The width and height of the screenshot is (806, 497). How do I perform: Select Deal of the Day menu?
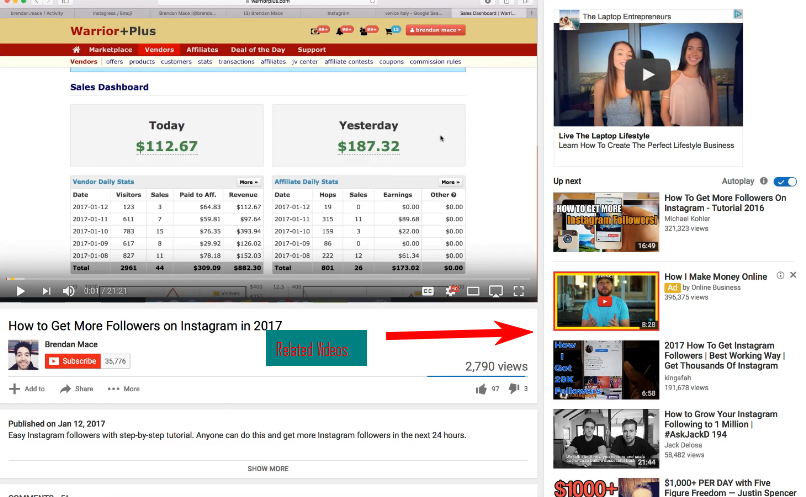(x=258, y=50)
